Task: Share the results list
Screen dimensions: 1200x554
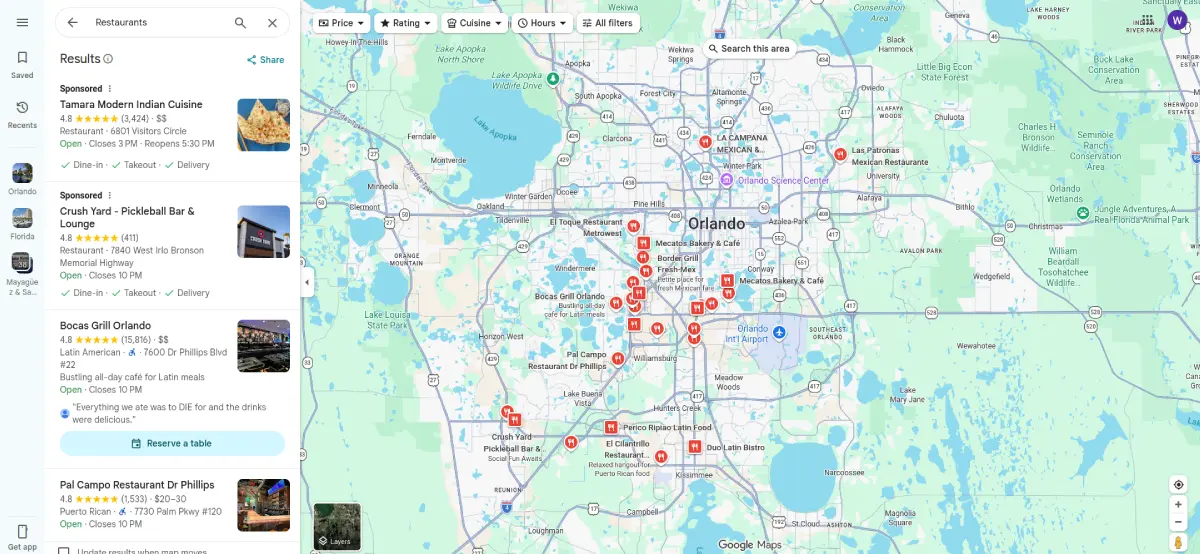Action: pyautogui.click(x=266, y=60)
